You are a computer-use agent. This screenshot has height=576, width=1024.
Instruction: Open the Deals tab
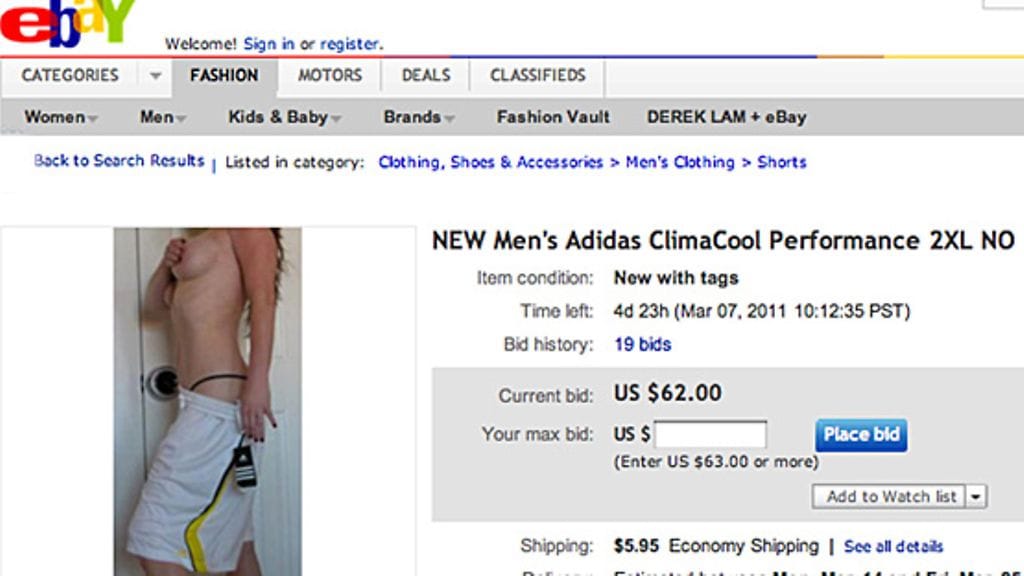coord(426,76)
